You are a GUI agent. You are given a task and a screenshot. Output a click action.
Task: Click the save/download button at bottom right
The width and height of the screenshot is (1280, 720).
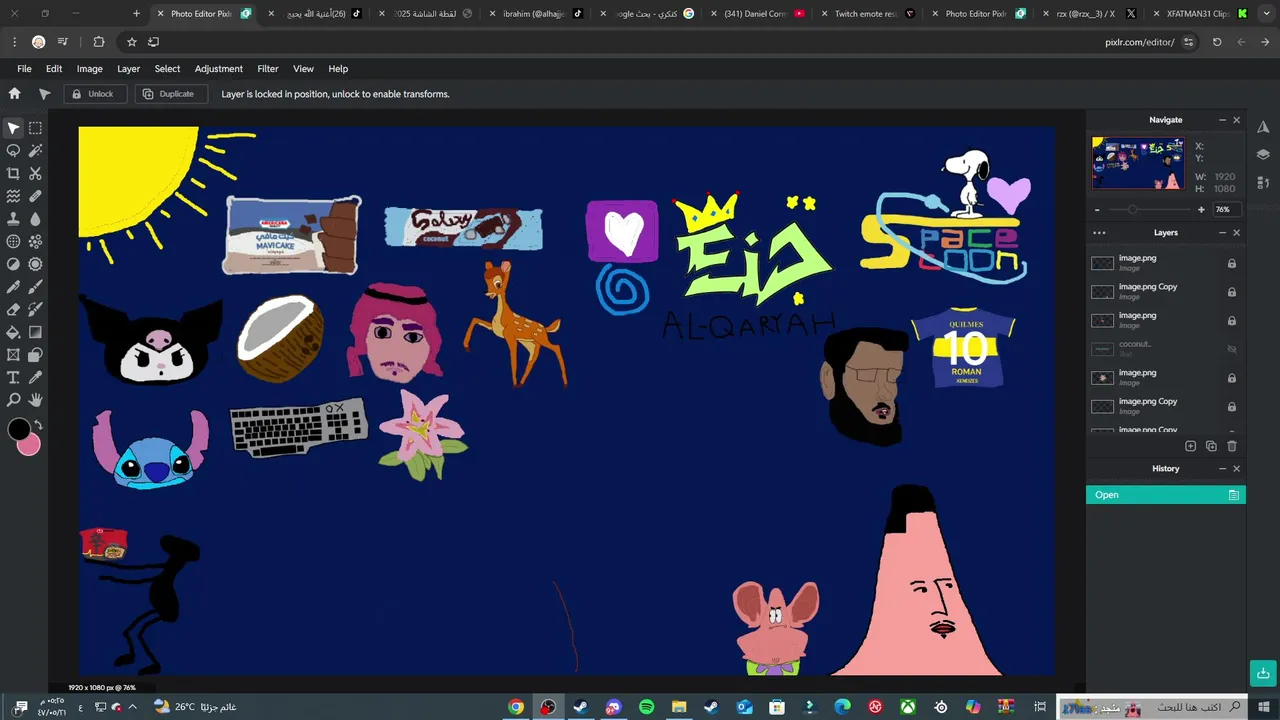pyautogui.click(x=1263, y=672)
